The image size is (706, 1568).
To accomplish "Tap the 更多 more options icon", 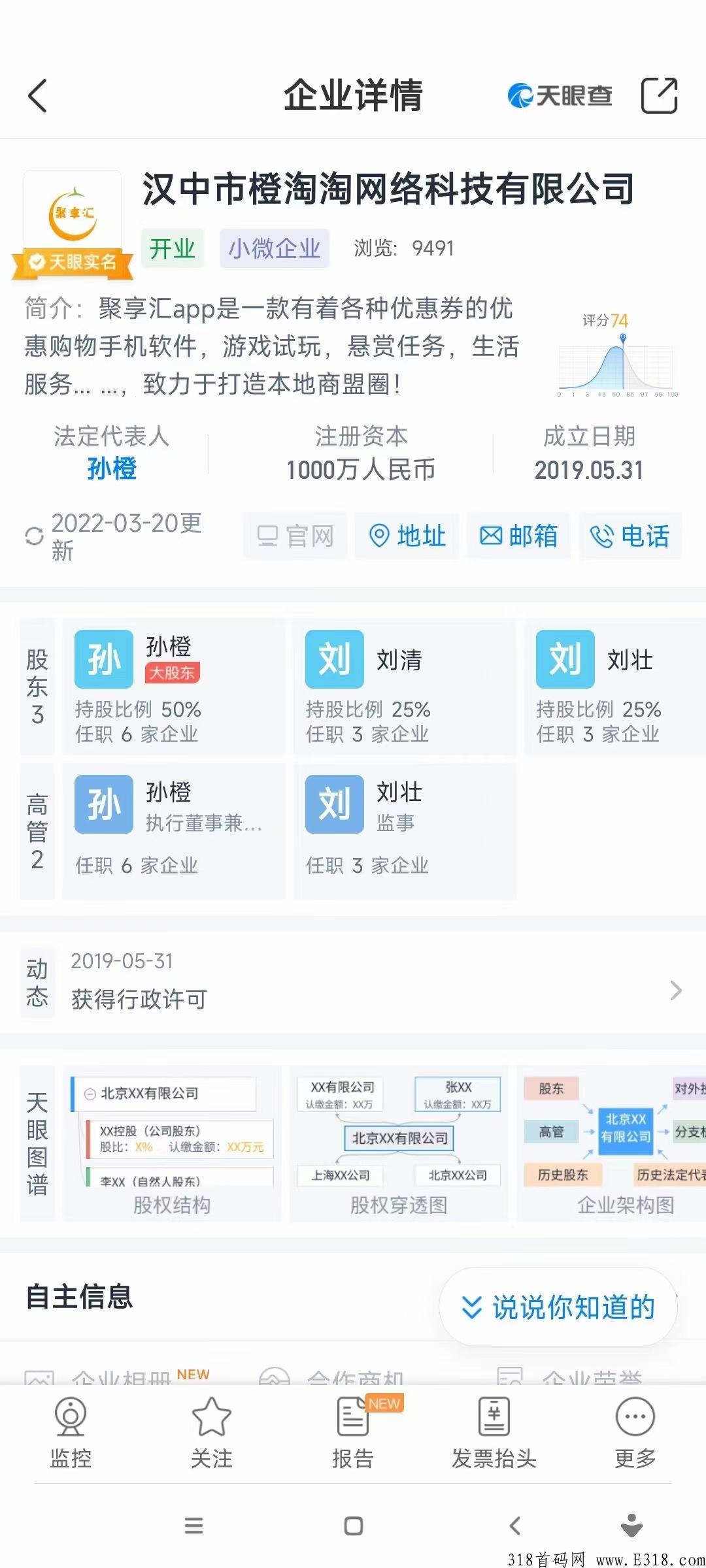I will pyautogui.click(x=635, y=1433).
